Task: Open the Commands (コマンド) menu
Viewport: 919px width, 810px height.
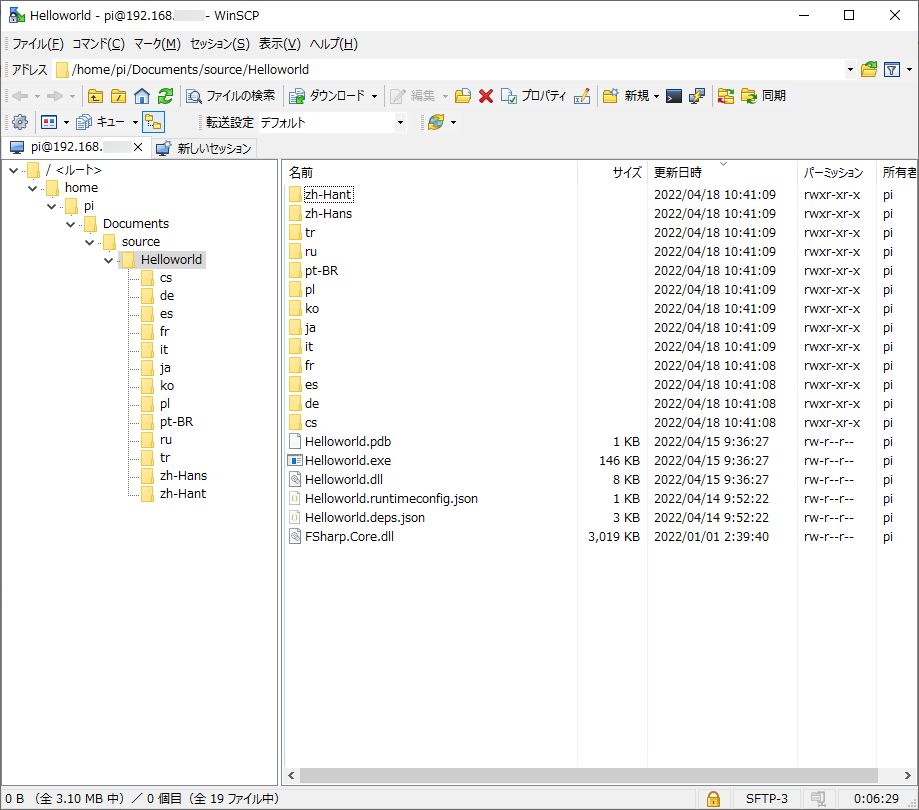Action: tap(98, 44)
